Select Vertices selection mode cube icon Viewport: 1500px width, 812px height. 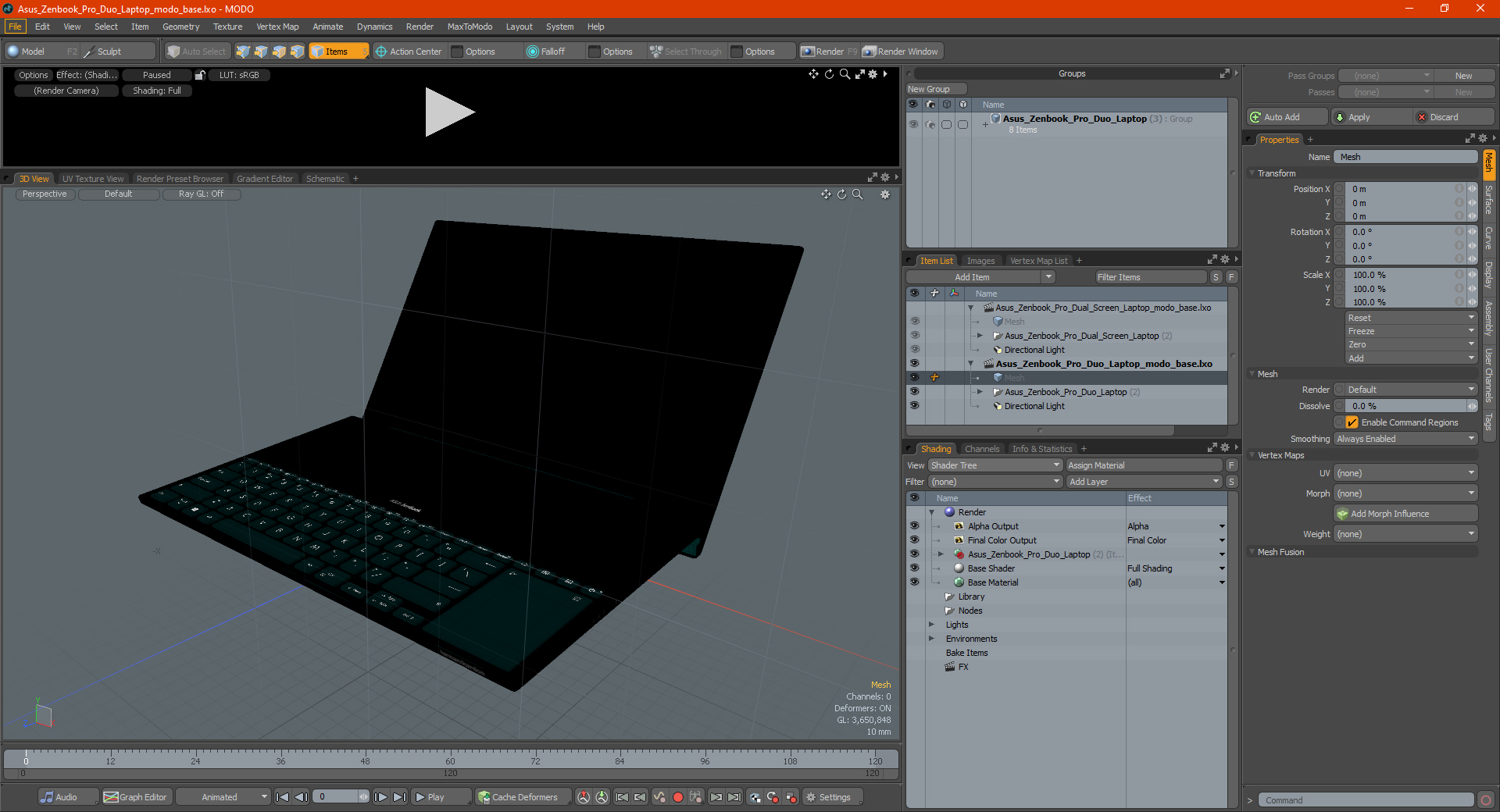243,52
